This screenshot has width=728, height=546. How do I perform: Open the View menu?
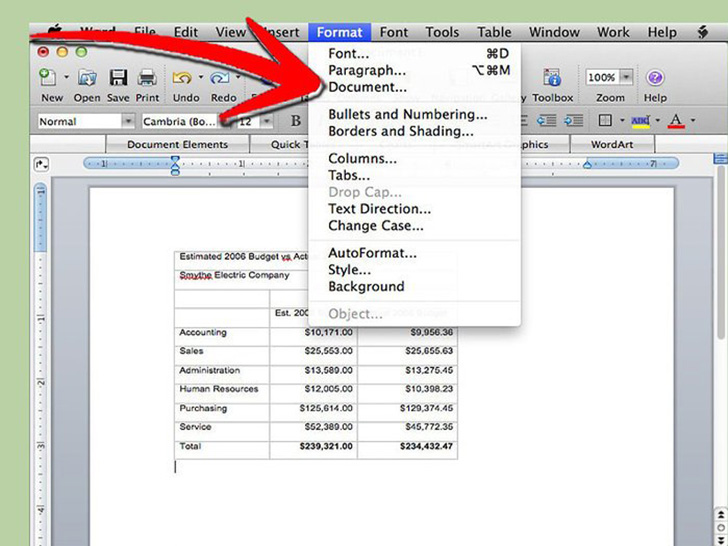pyautogui.click(x=230, y=32)
